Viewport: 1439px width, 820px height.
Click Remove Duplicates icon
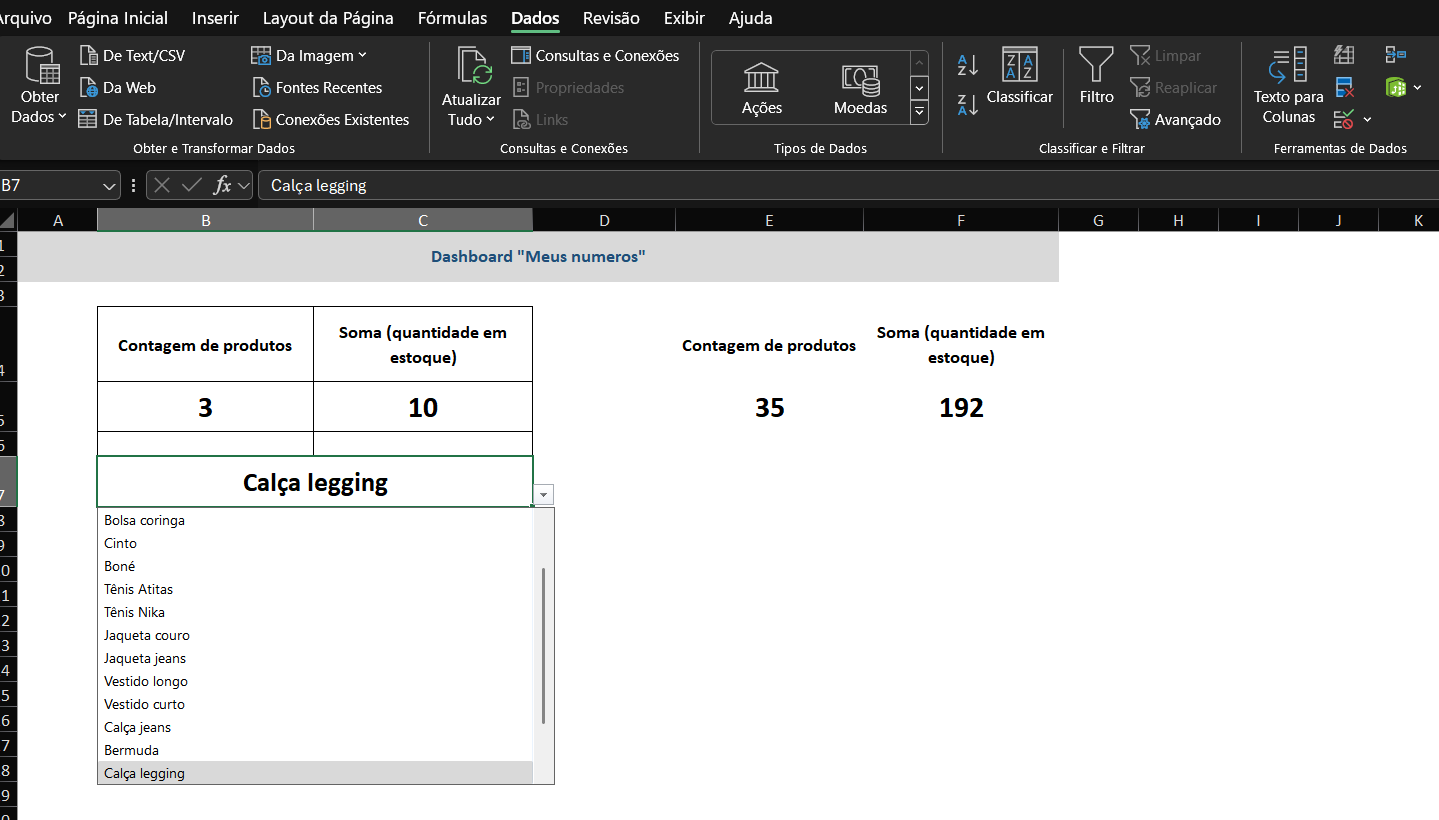(1344, 87)
